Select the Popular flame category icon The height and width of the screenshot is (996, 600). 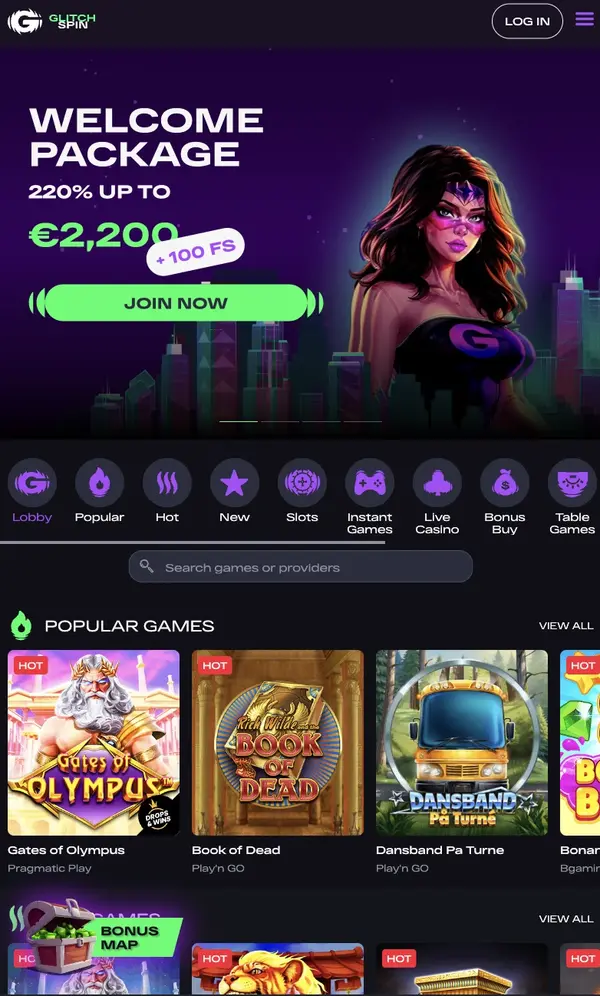tap(100, 483)
